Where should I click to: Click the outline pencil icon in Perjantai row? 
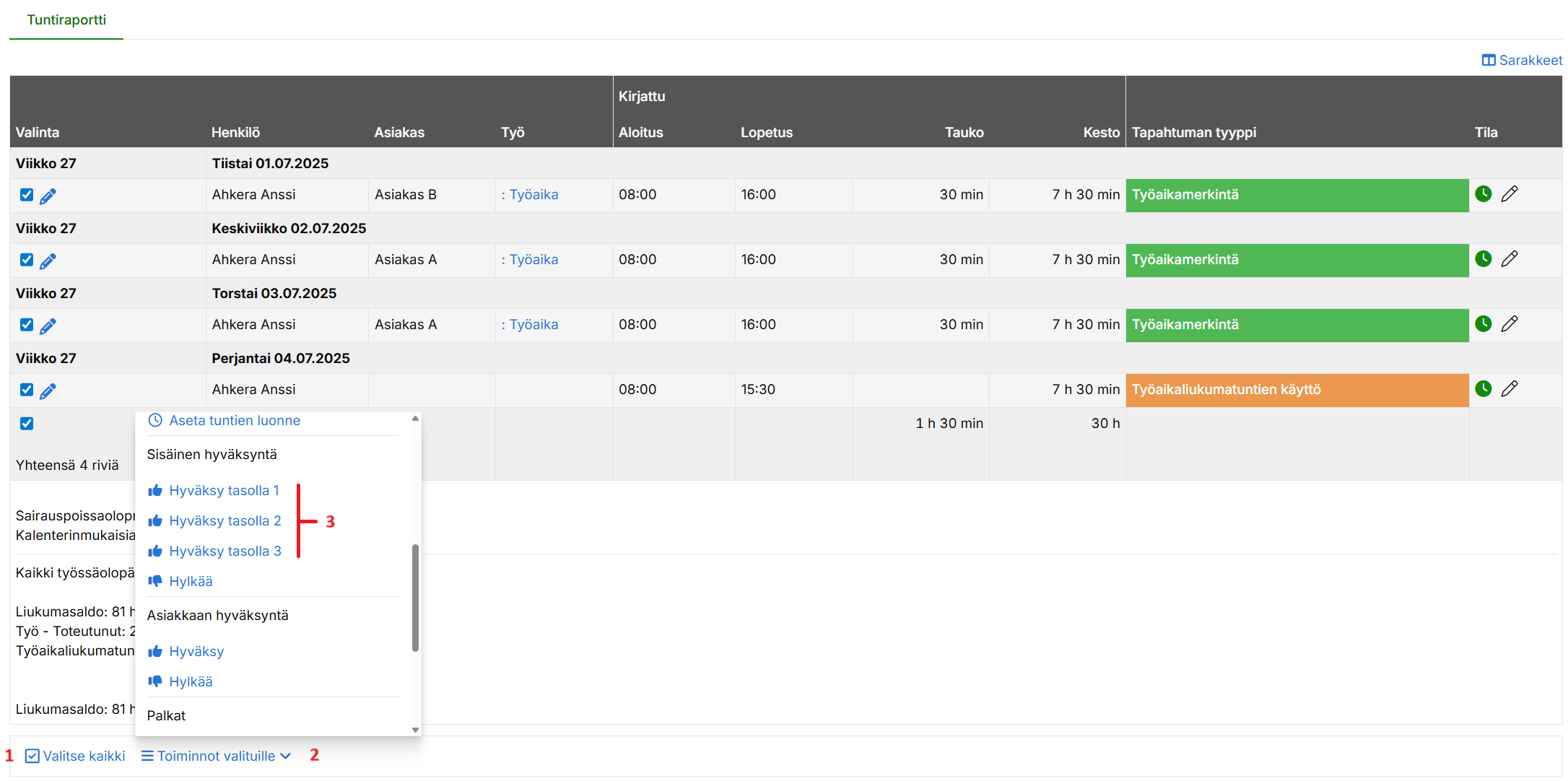(1509, 389)
